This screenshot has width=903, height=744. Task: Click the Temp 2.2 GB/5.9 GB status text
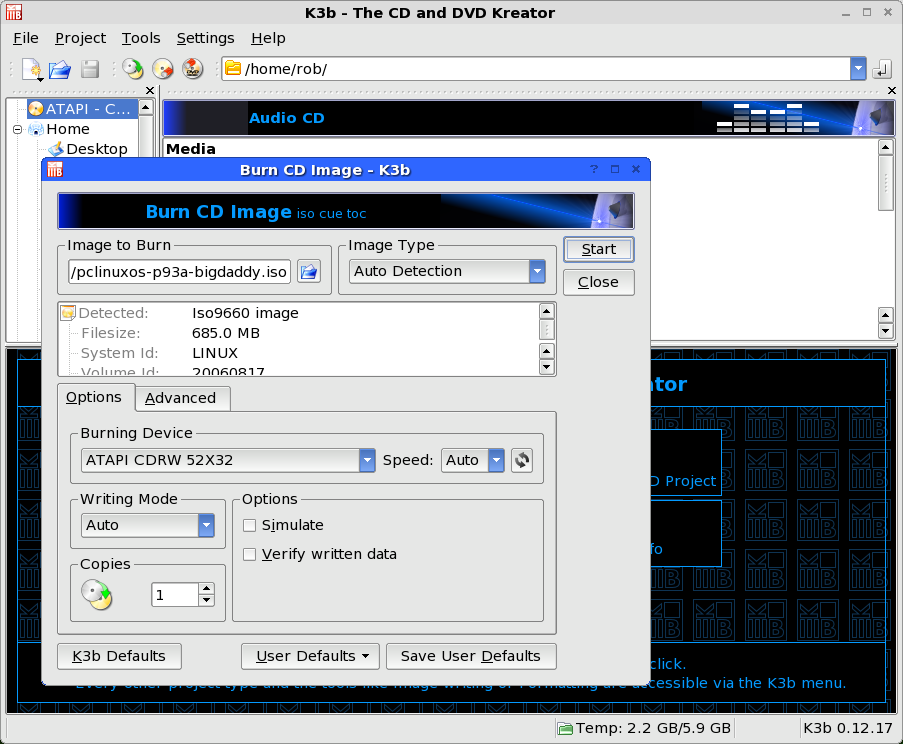[653, 728]
